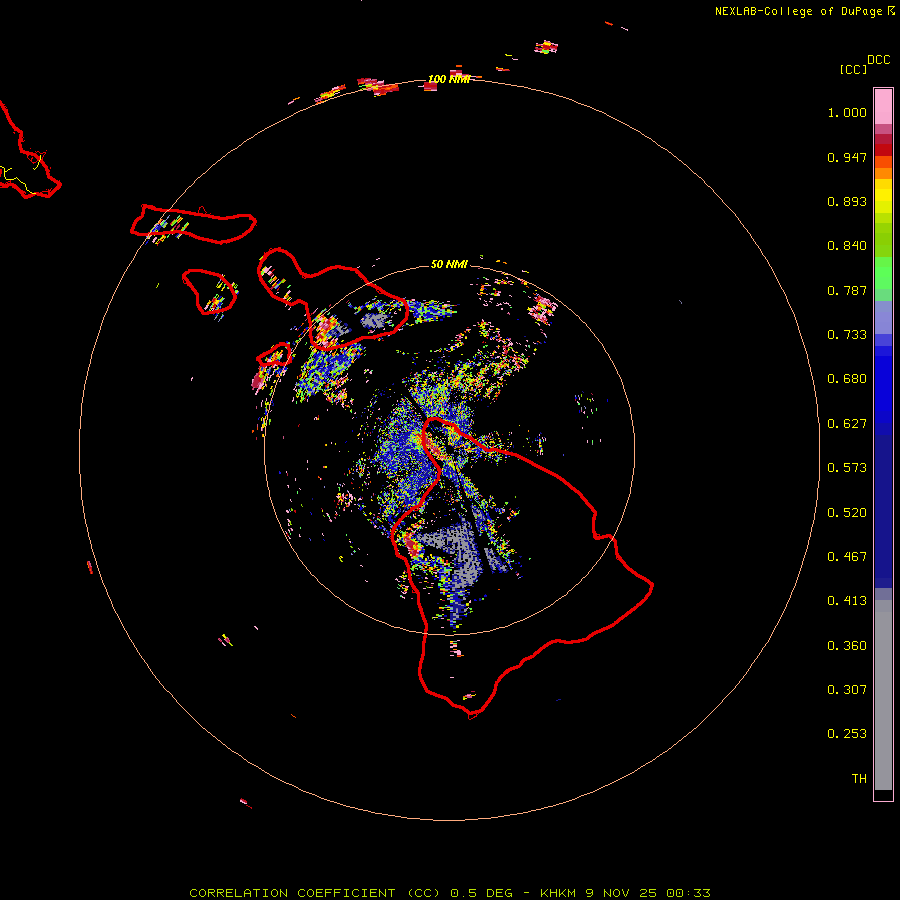Click the 9 NOV 25 date in the caption
900x900 pixels.
point(620,893)
